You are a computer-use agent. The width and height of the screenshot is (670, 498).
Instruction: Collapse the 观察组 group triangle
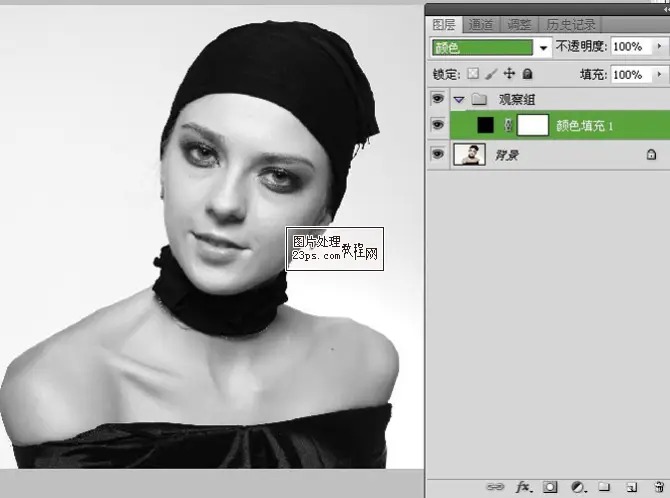pos(459,99)
